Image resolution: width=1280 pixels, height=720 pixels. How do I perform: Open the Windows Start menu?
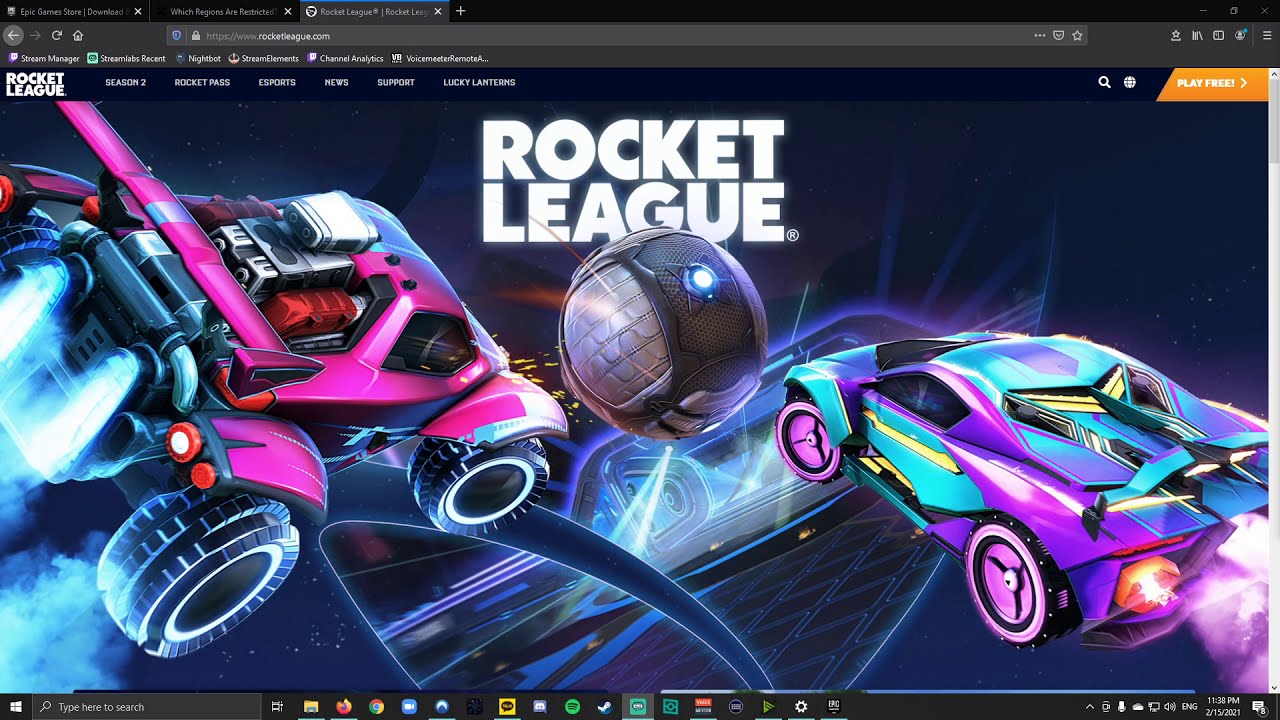click(x=16, y=707)
